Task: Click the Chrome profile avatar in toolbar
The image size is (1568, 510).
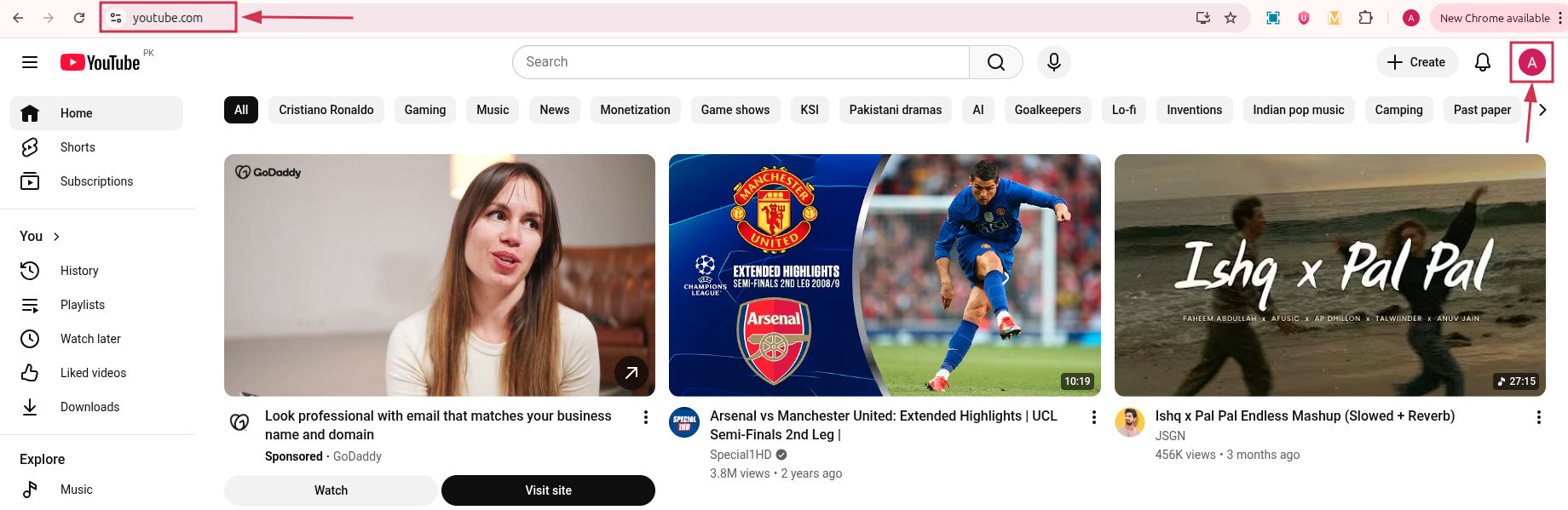Action: click(1411, 18)
